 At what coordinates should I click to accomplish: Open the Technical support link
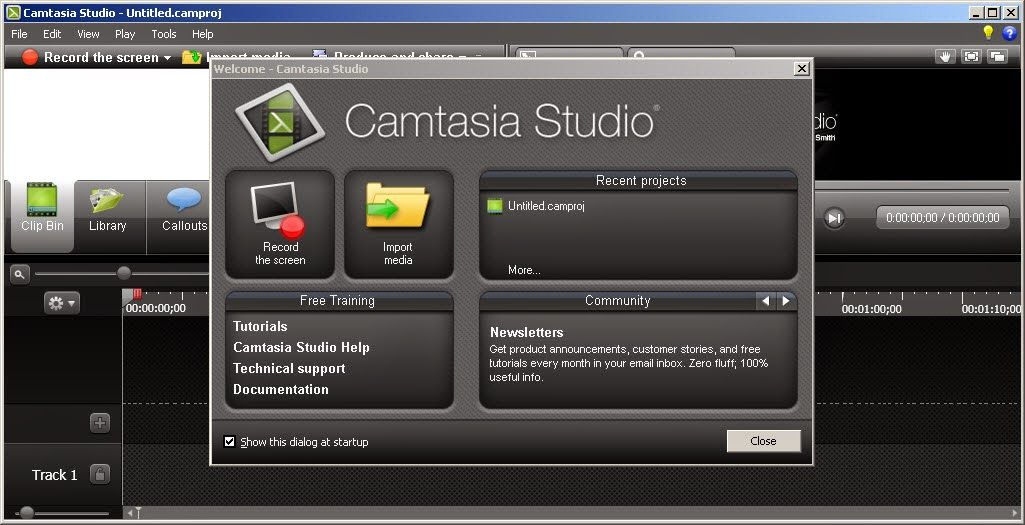click(289, 368)
